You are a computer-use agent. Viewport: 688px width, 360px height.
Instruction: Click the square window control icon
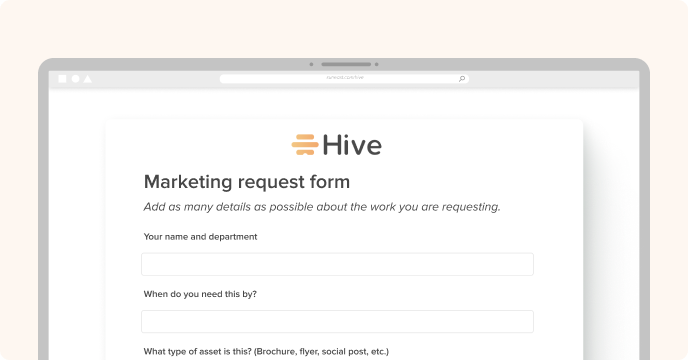(x=62, y=79)
